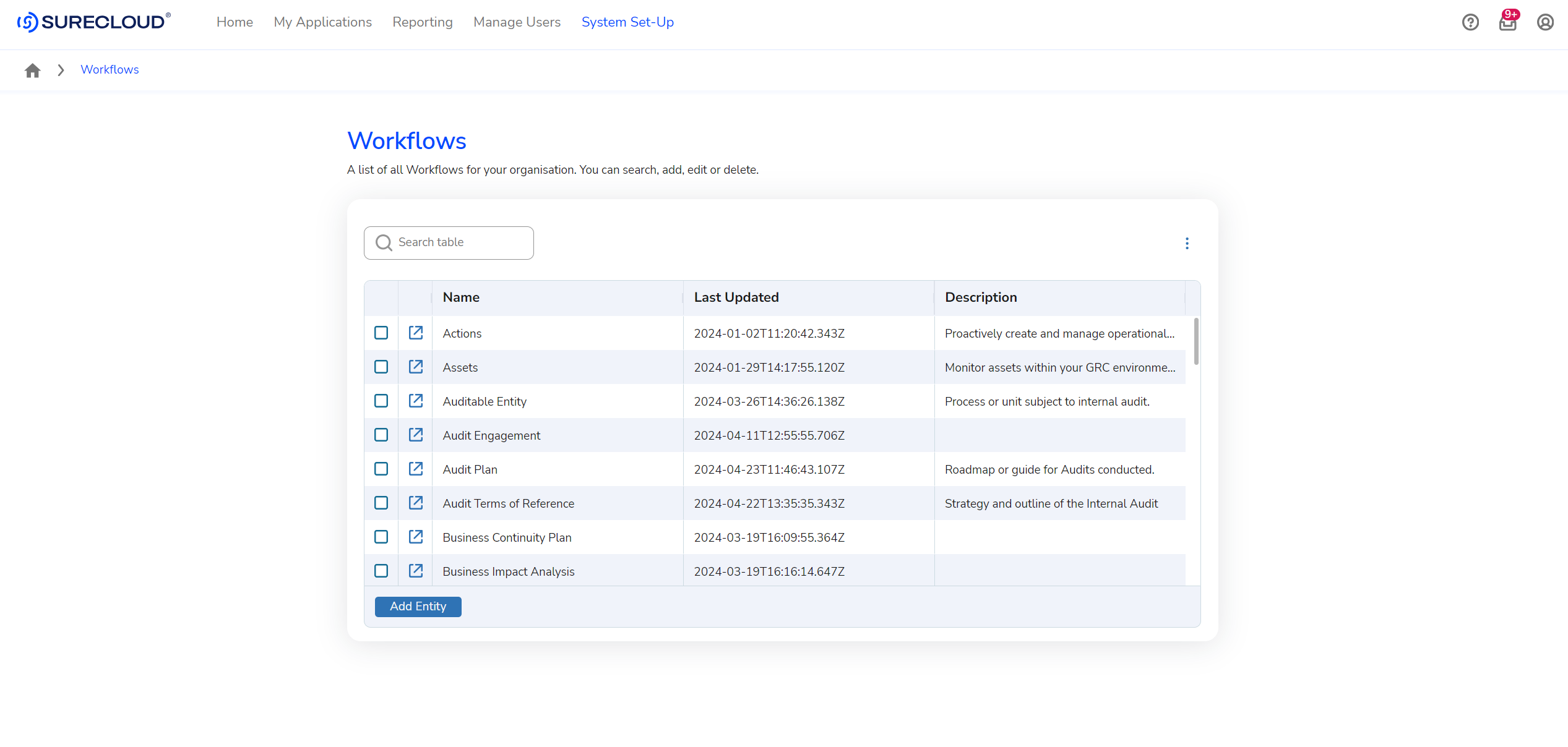Click the breadcrumb chevron separator
Viewport: 1568px width, 747px height.
tap(60, 70)
